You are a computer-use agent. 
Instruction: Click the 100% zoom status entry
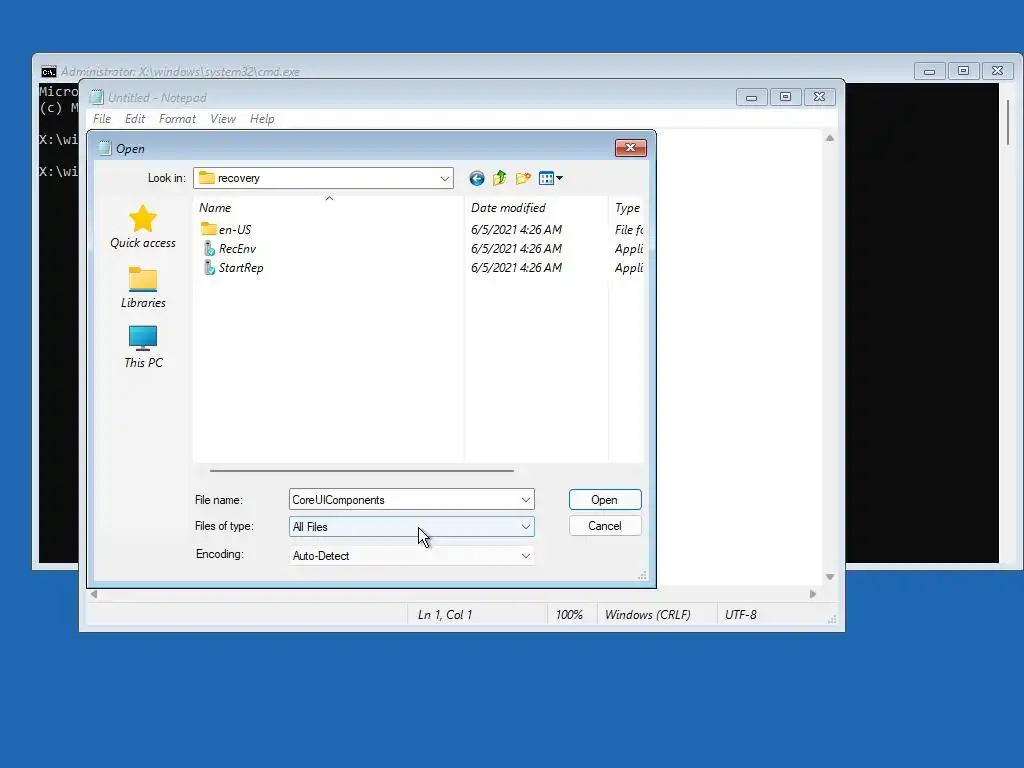click(569, 615)
